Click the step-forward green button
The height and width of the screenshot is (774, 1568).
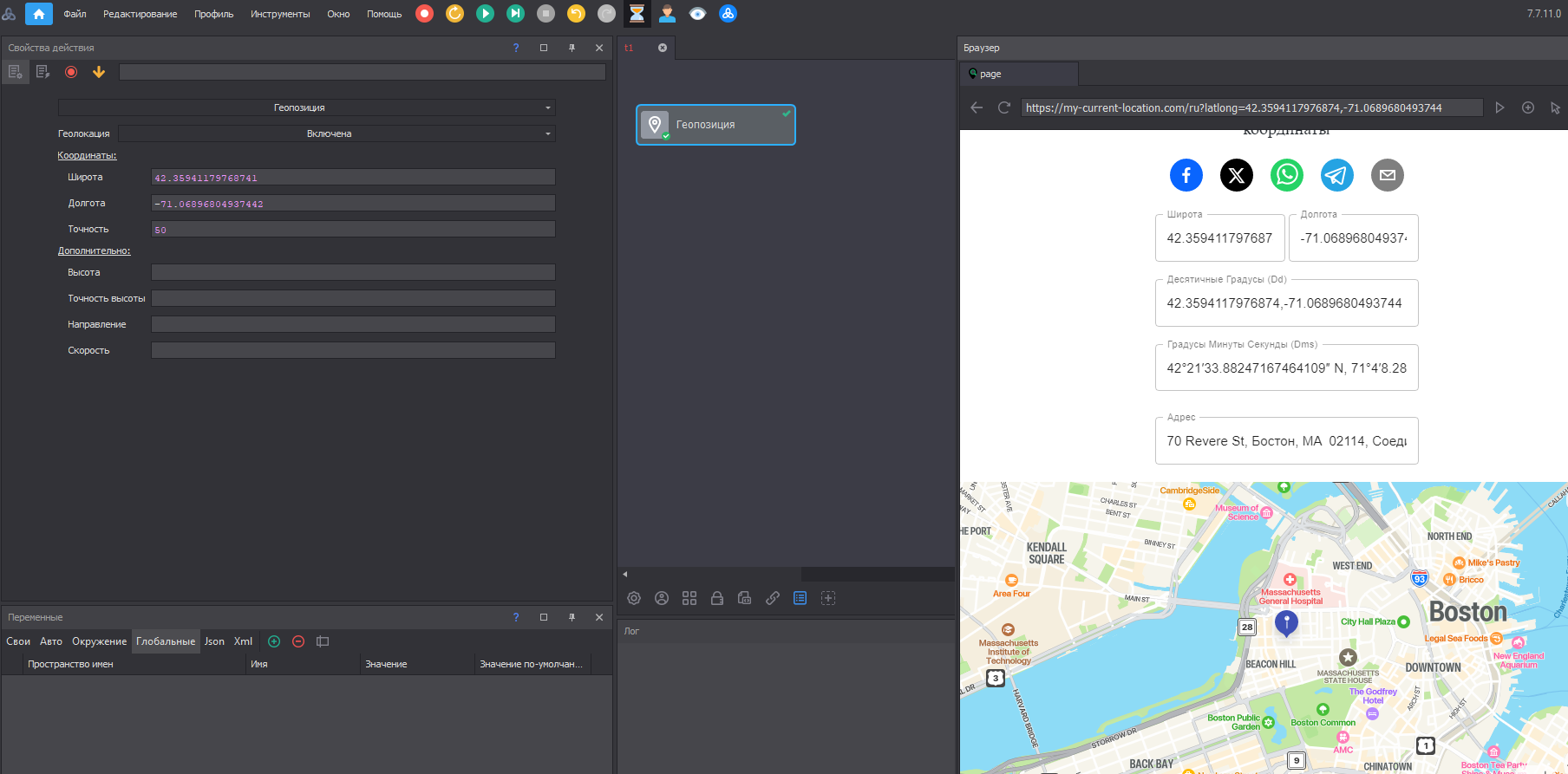coord(516,14)
